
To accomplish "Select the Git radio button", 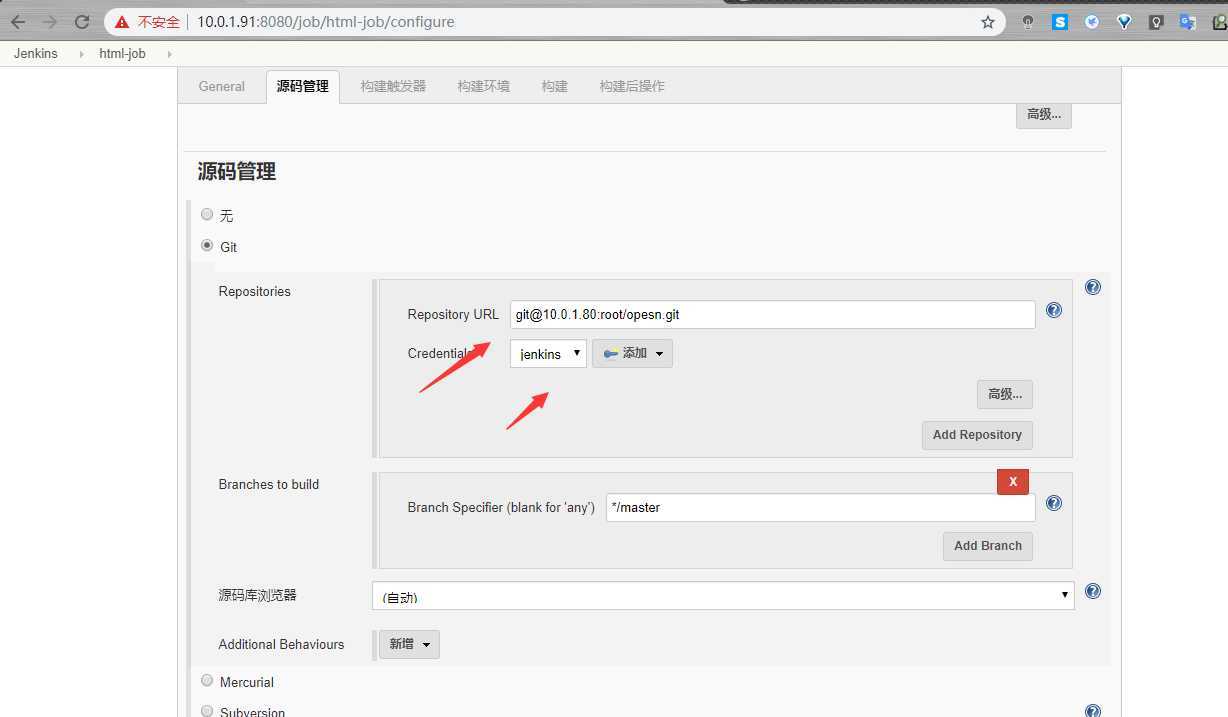I will (x=207, y=245).
